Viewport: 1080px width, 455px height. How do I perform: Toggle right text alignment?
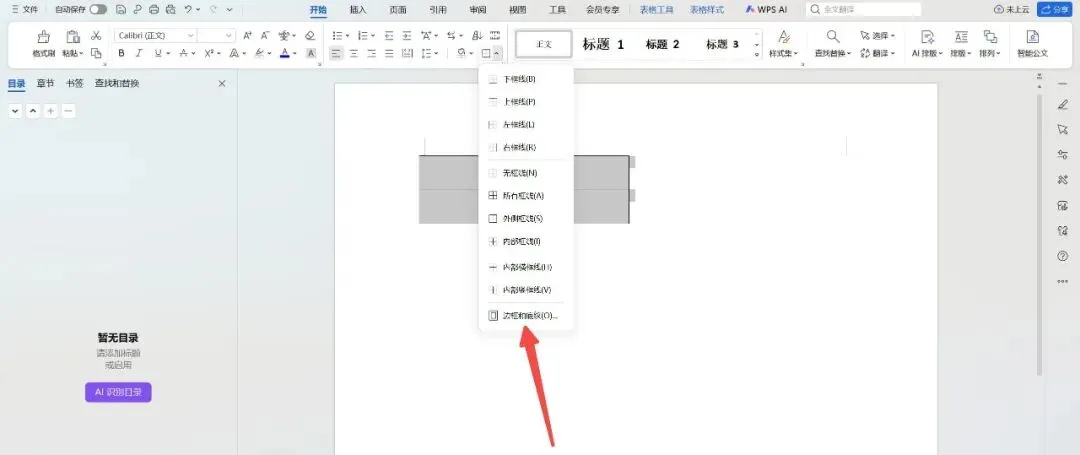pos(371,53)
